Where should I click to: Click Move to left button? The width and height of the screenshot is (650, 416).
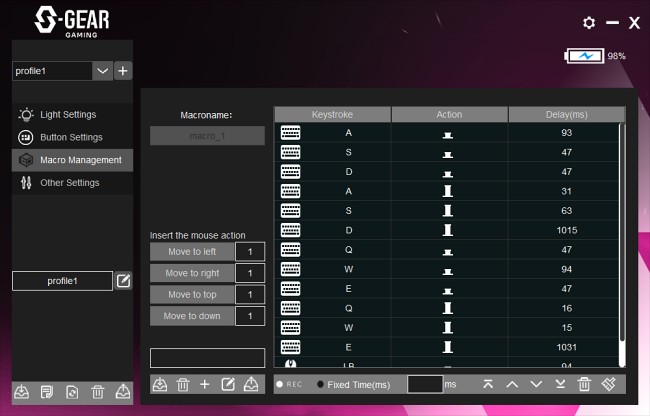192,252
